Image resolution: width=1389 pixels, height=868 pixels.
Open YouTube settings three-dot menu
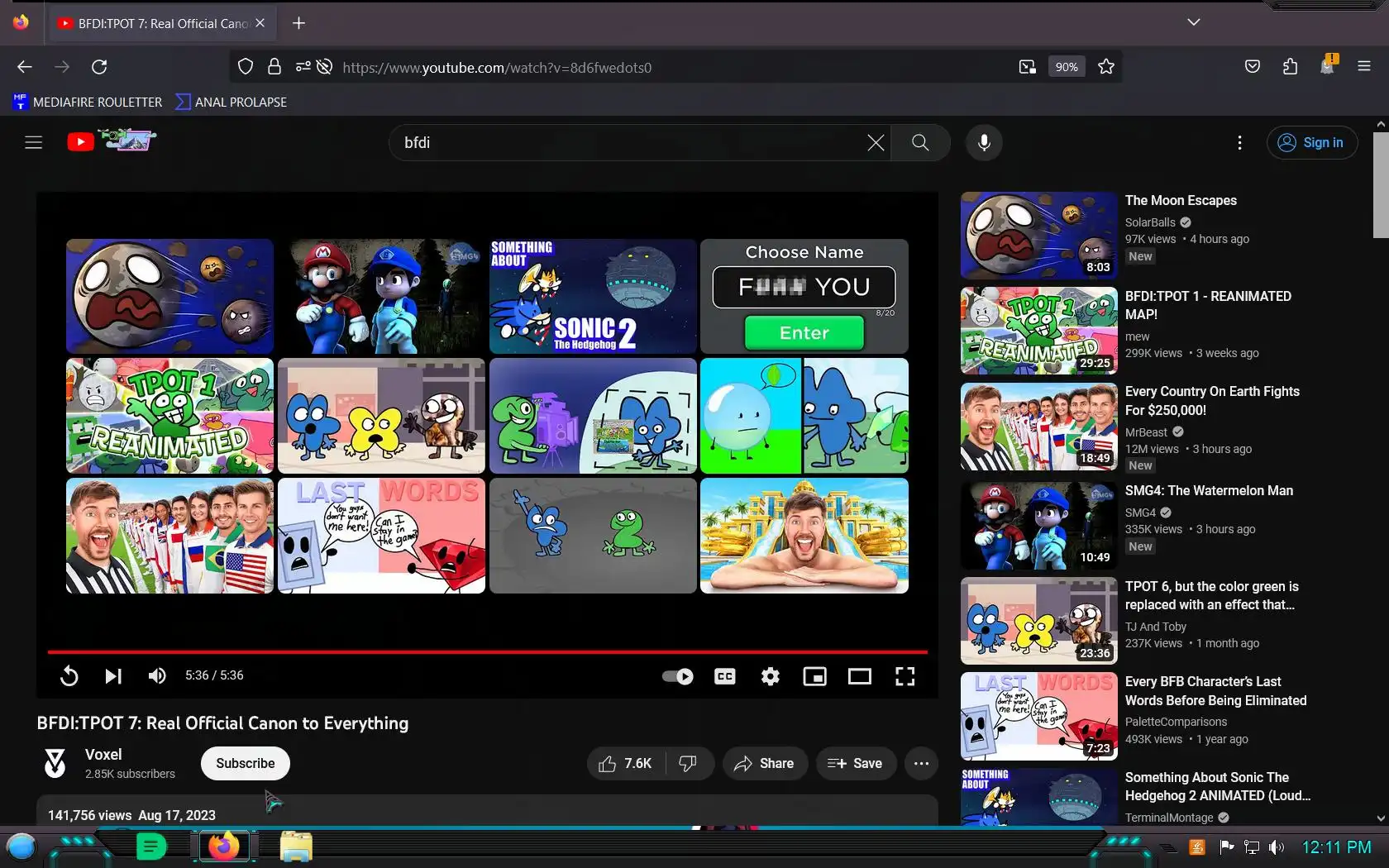pos(1239,142)
